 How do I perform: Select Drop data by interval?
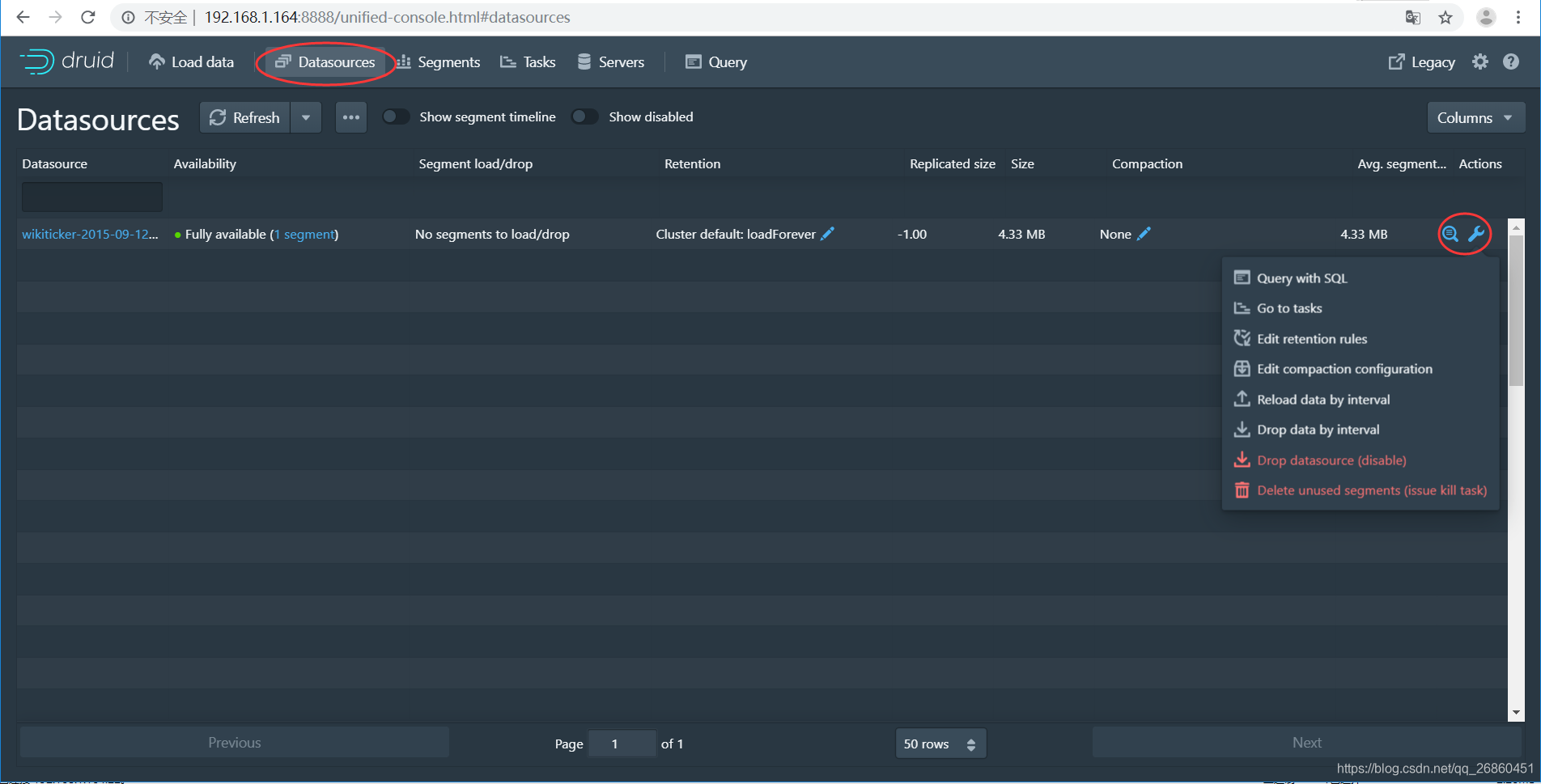point(1360,430)
